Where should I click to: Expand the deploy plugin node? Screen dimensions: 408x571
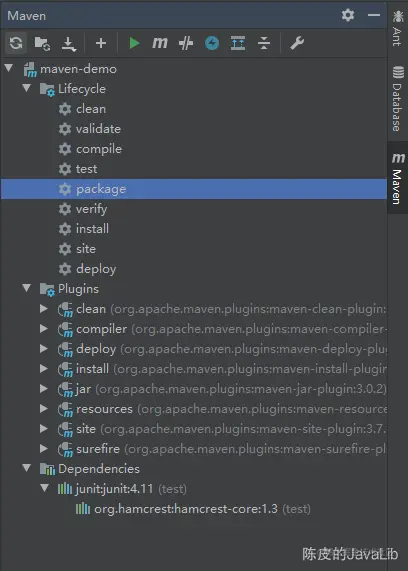[x=44, y=349]
